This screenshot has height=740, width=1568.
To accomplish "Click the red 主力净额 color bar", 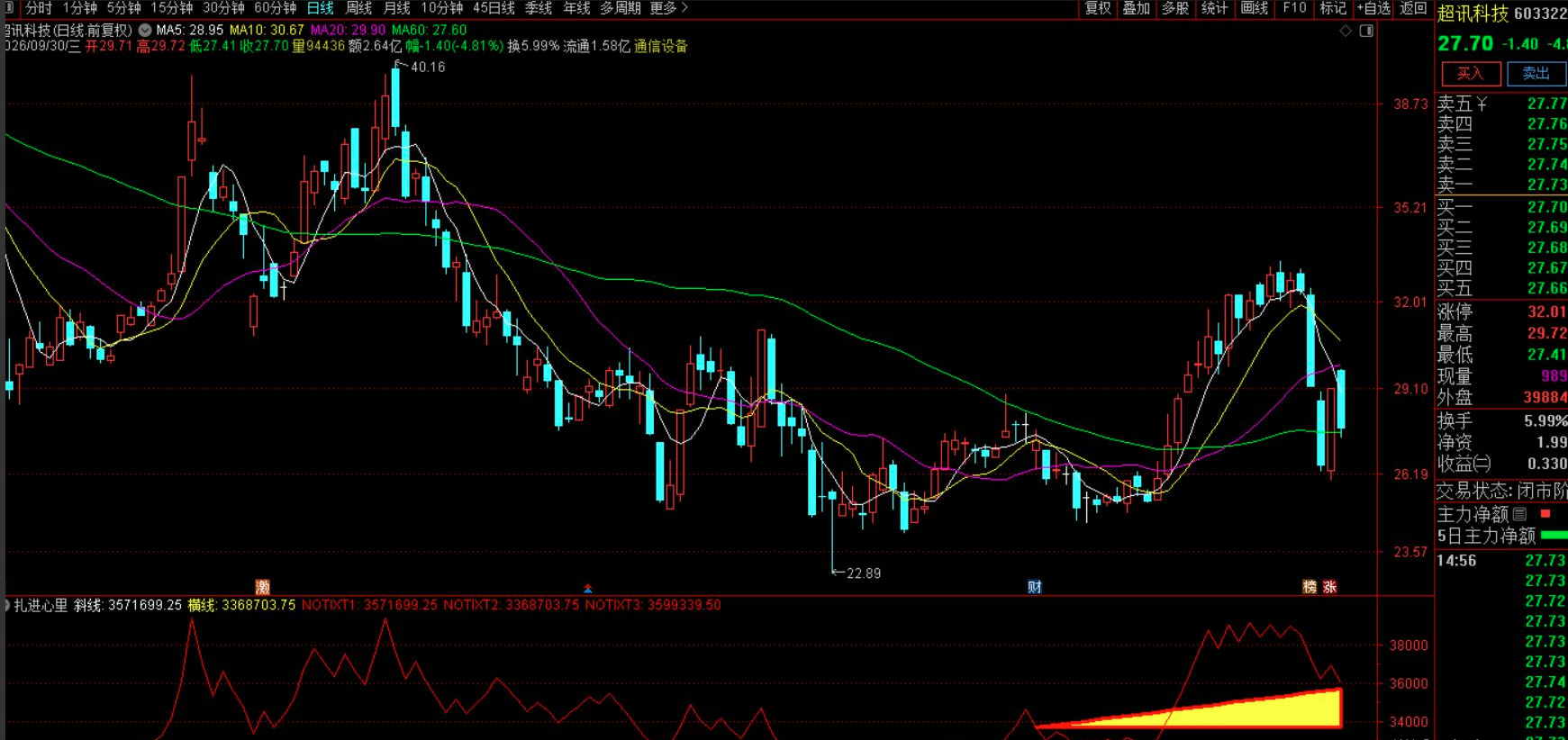I will (1545, 514).
